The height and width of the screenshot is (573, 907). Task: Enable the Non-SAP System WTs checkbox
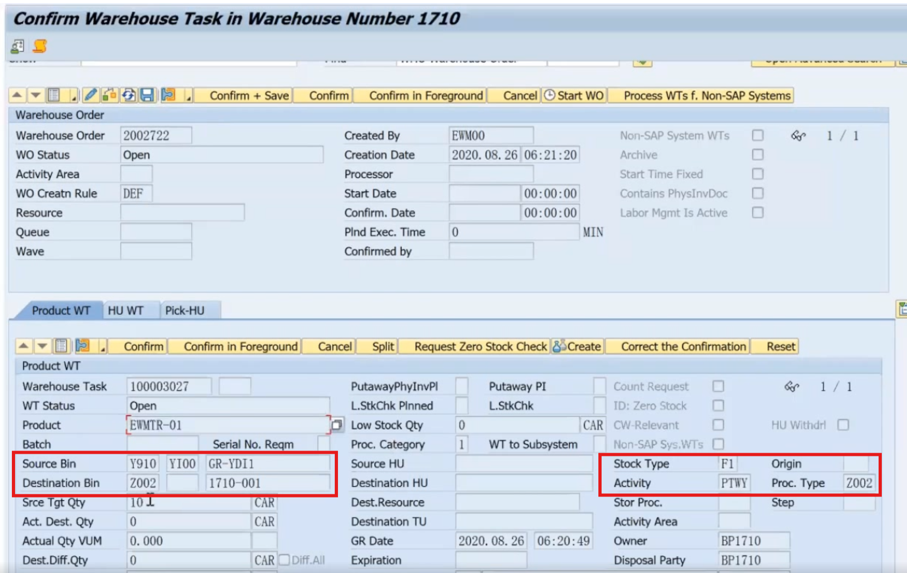(x=757, y=135)
